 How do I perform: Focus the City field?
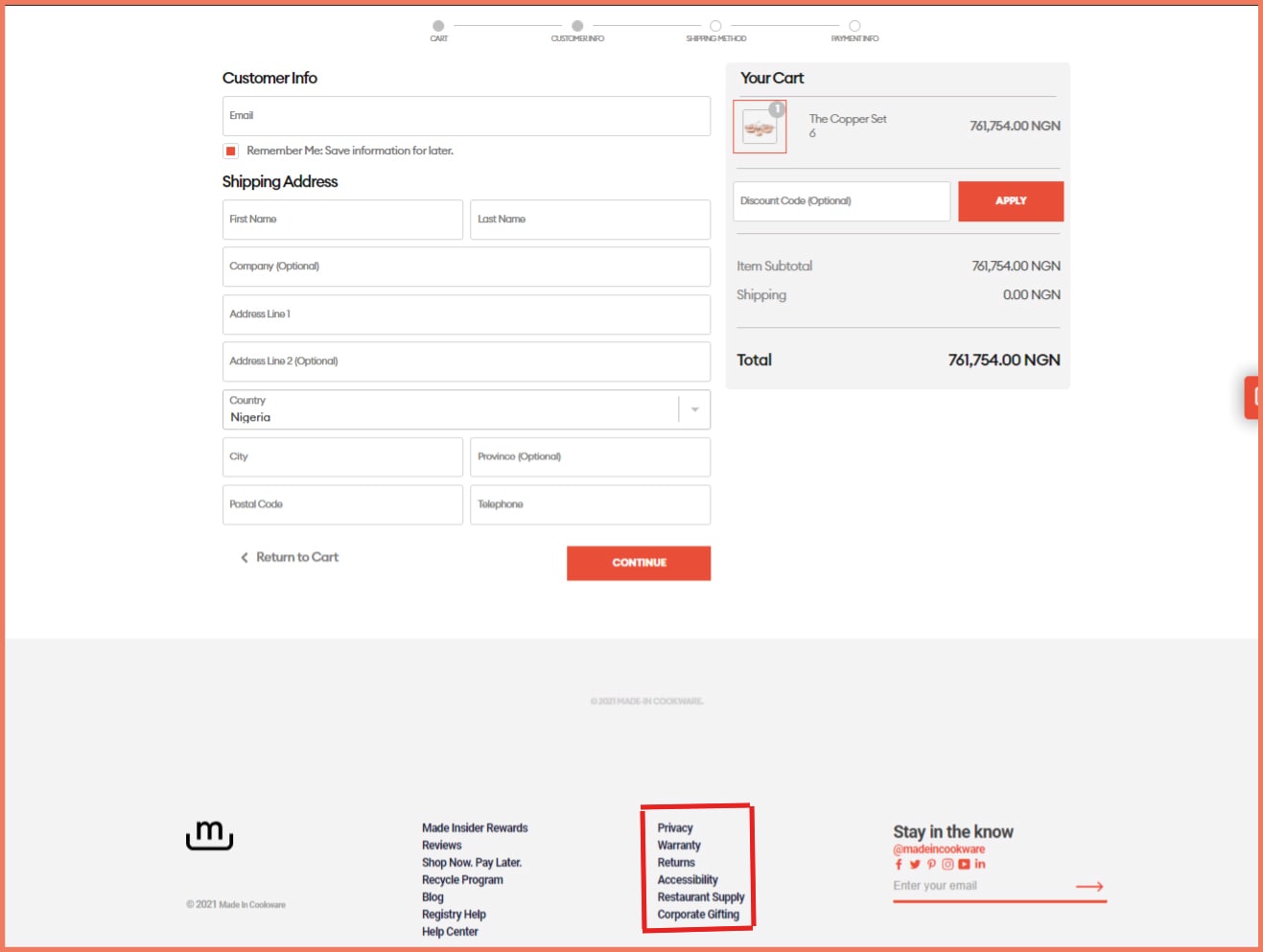point(342,457)
